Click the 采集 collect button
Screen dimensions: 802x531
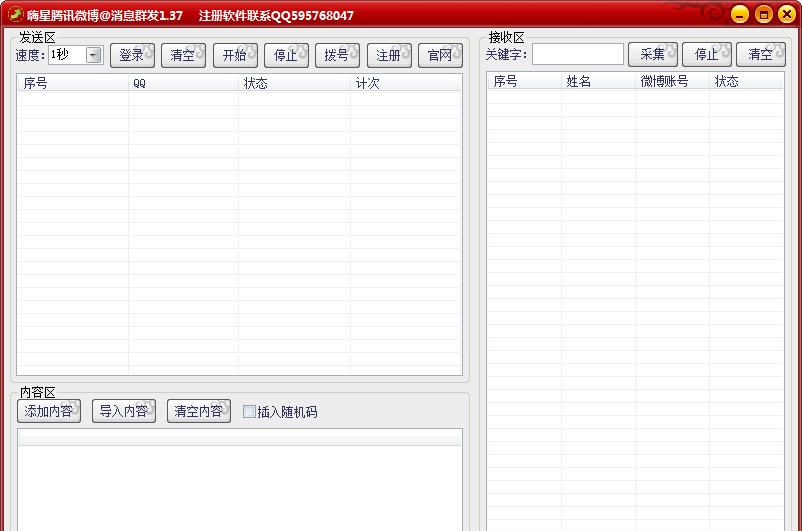(653, 54)
